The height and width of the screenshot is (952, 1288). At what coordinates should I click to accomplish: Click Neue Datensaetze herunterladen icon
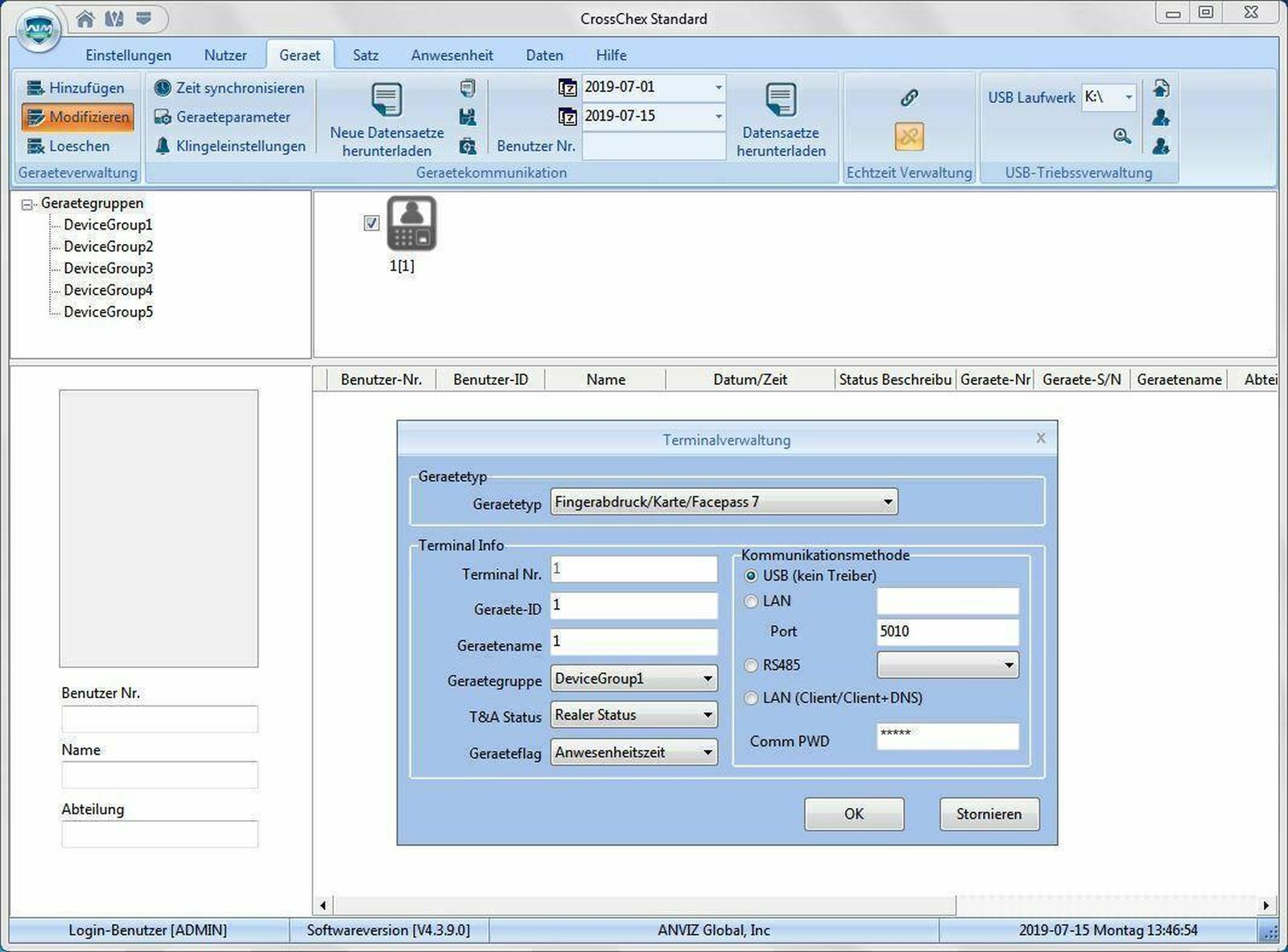pyautogui.click(x=386, y=101)
